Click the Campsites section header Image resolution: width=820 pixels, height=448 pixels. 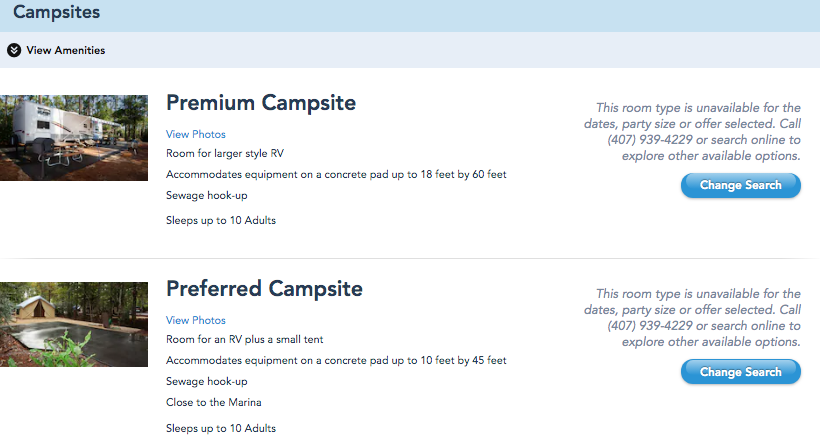(x=56, y=13)
